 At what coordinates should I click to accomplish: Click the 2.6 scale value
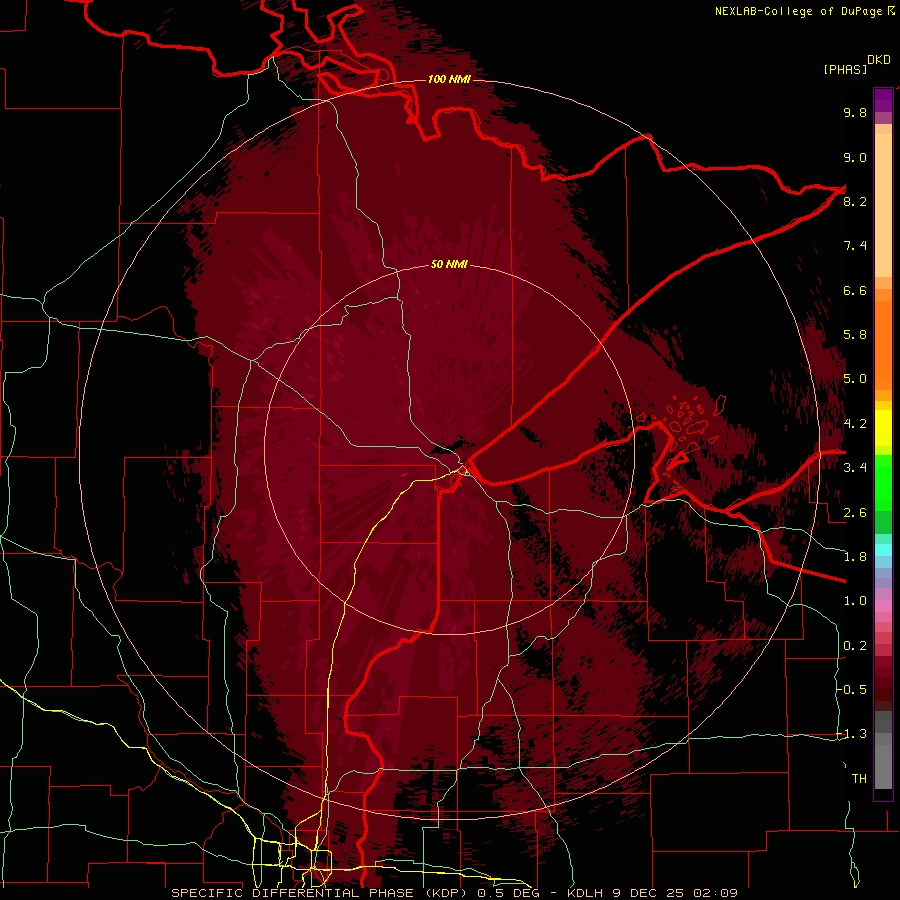[855, 513]
